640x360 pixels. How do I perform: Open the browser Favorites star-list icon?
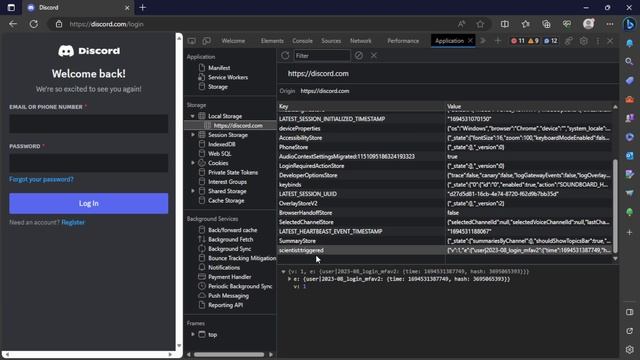tap(525, 24)
